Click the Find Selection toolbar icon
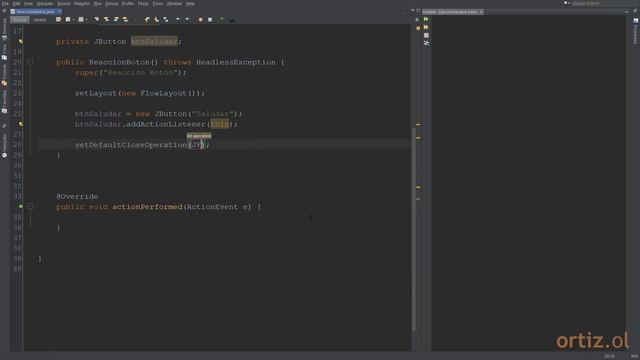This screenshot has height=360, width=640. (97, 20)
